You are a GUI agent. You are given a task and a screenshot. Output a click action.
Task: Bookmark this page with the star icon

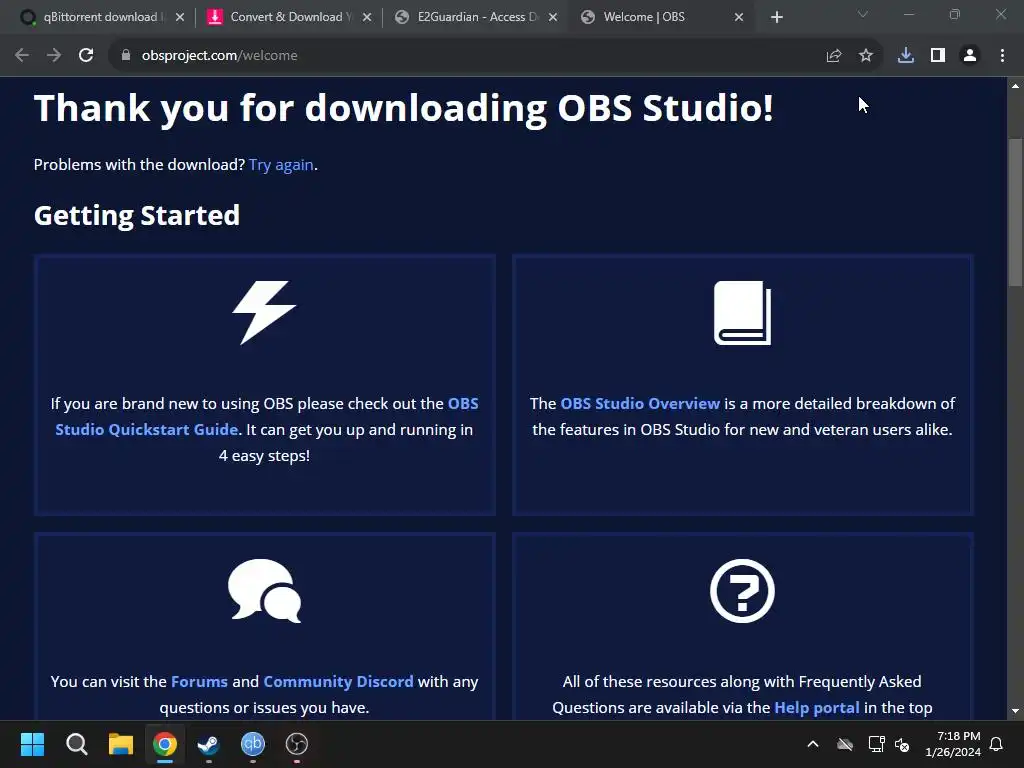866,56
